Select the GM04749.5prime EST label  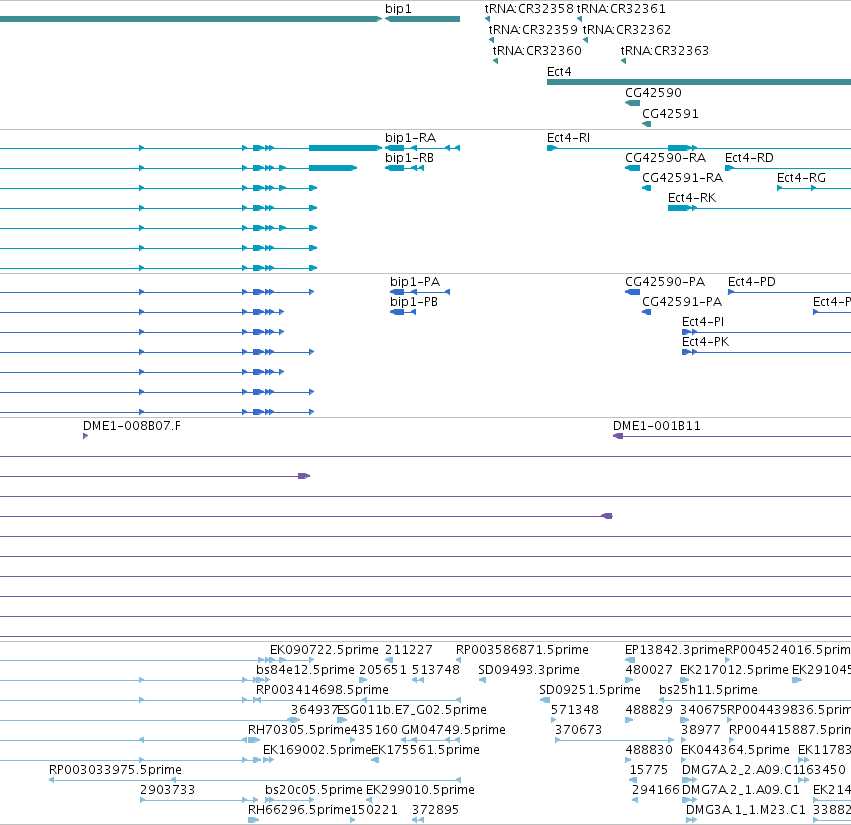click(453, 730)
